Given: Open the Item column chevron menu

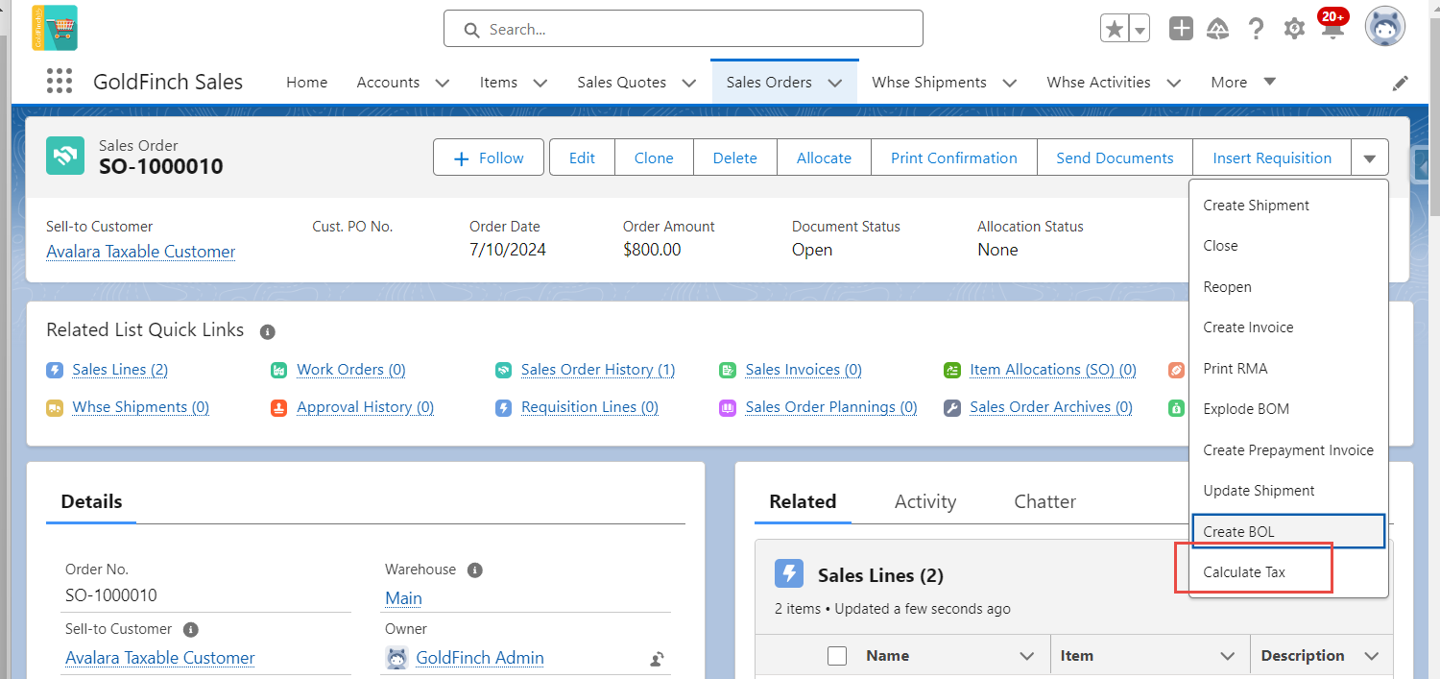Looking at the screenshot, I should (x=1227, y=656).
